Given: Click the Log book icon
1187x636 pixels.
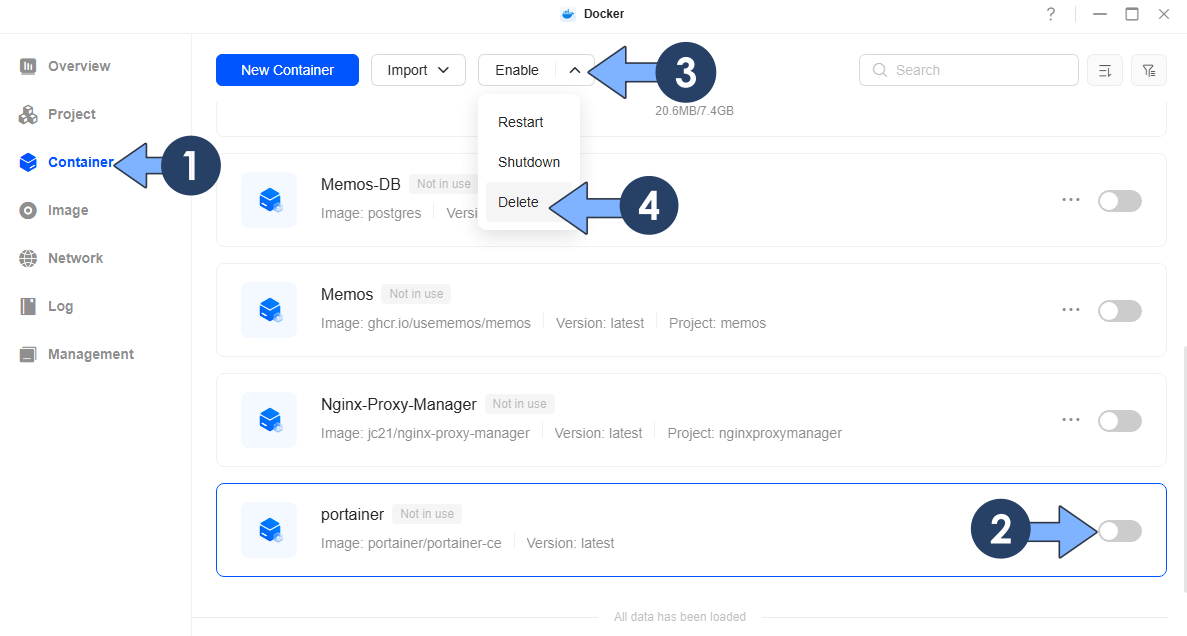Looking at the screenshot, I should click(28, 306).
